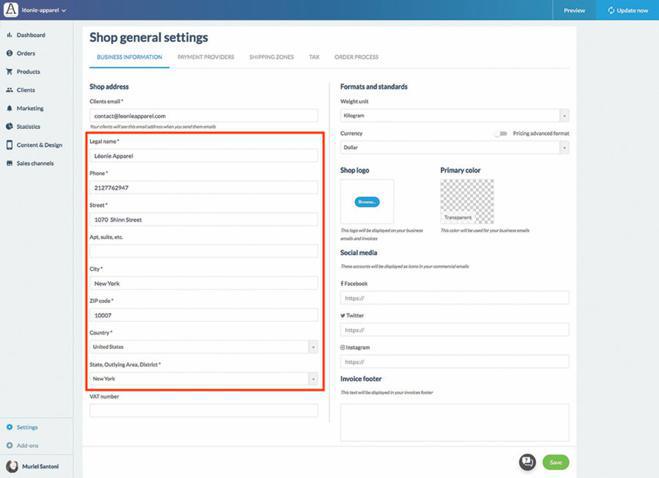Open Marketing via its bell icon
The image size is (659, 478).
pyautogui.click(x=9, y=108)
